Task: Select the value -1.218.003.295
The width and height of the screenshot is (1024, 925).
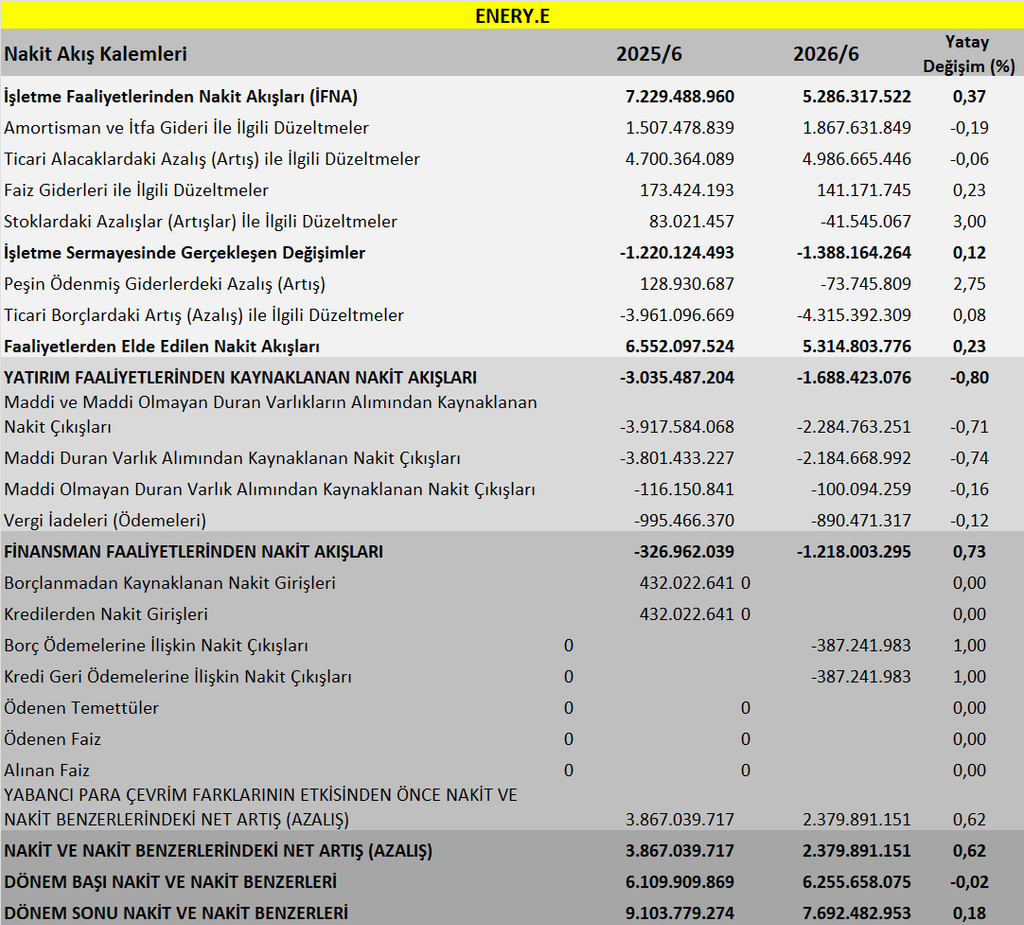Action: pos(854,552)
